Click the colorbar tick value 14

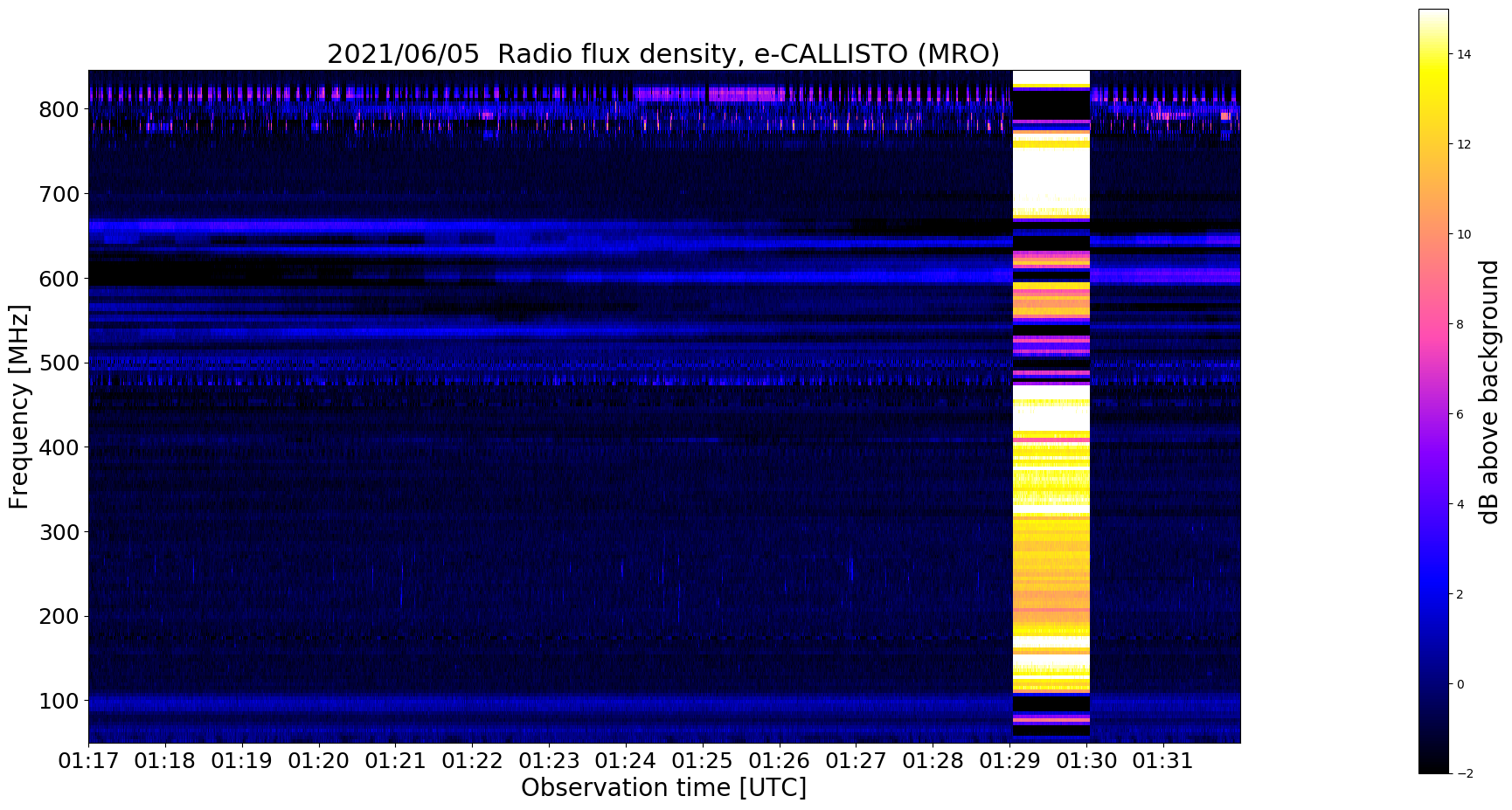[x=1464, y=54]
